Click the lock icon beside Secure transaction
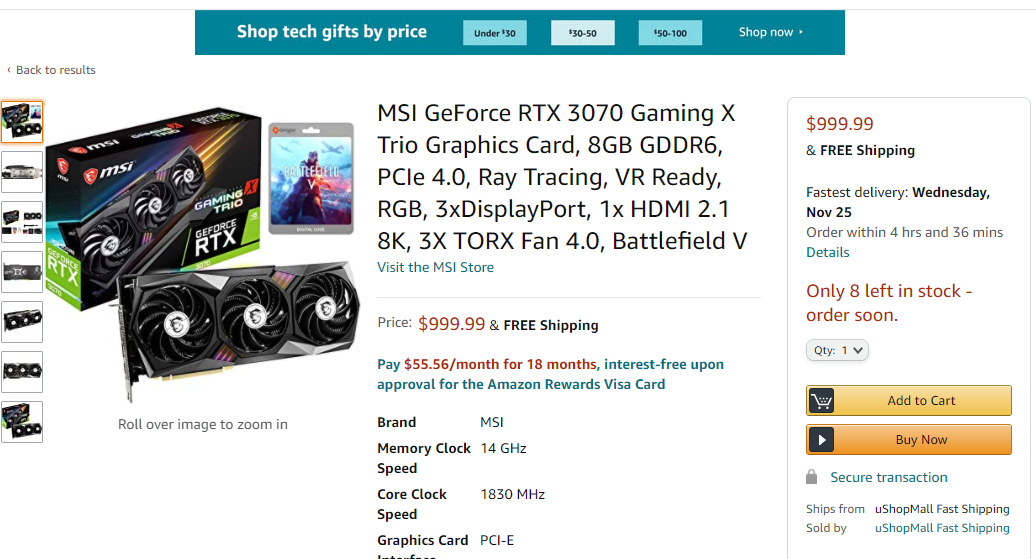This screenshot has height=559, width=1036. [813, 477]
